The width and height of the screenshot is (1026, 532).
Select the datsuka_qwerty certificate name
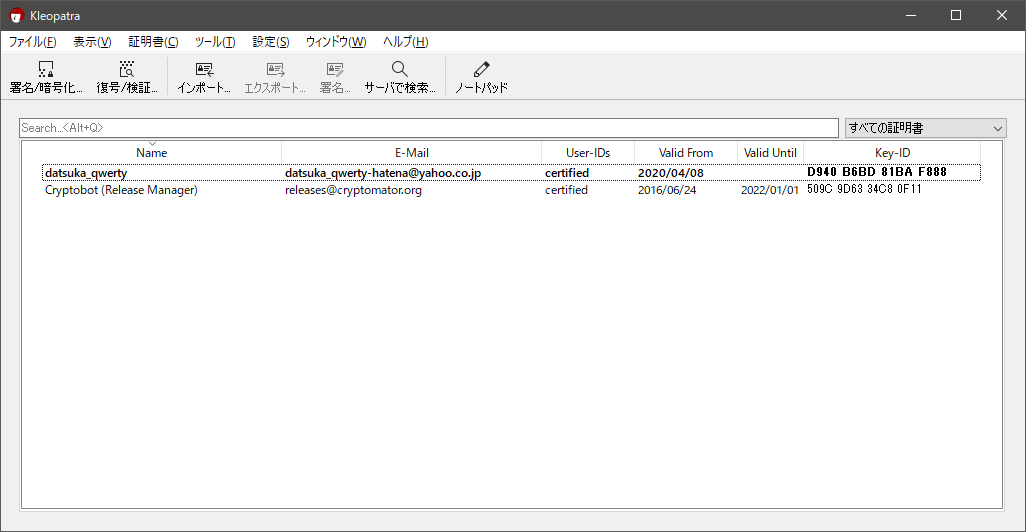(86, 173)
